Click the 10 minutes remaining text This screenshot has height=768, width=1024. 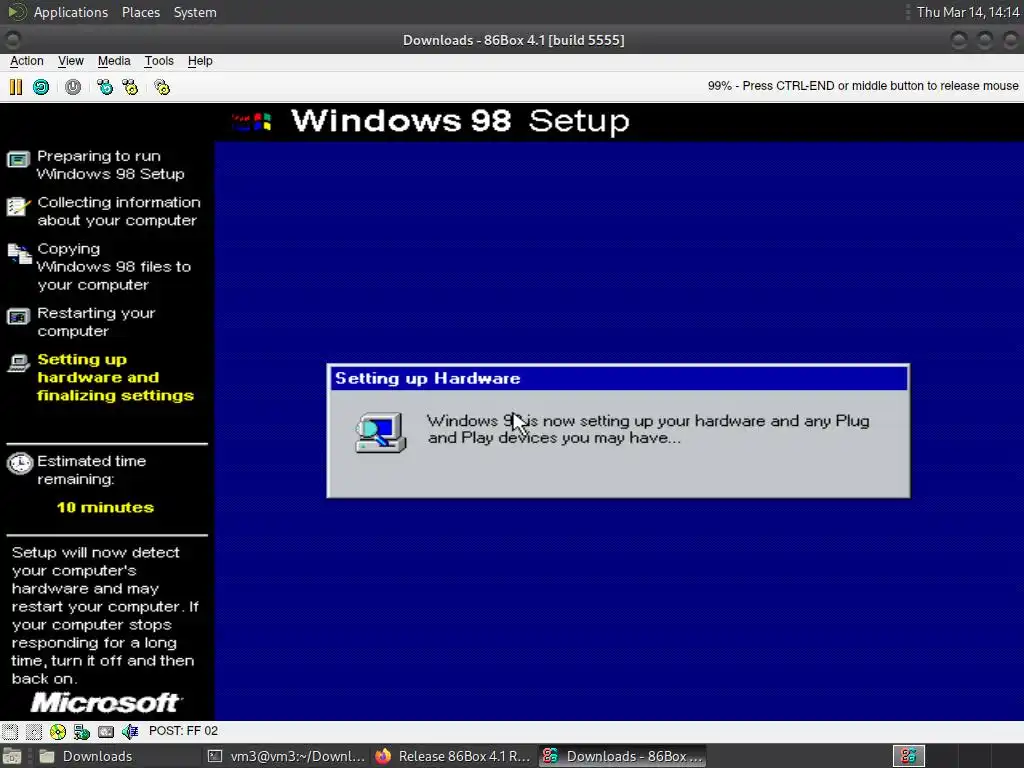click(105, 507)
